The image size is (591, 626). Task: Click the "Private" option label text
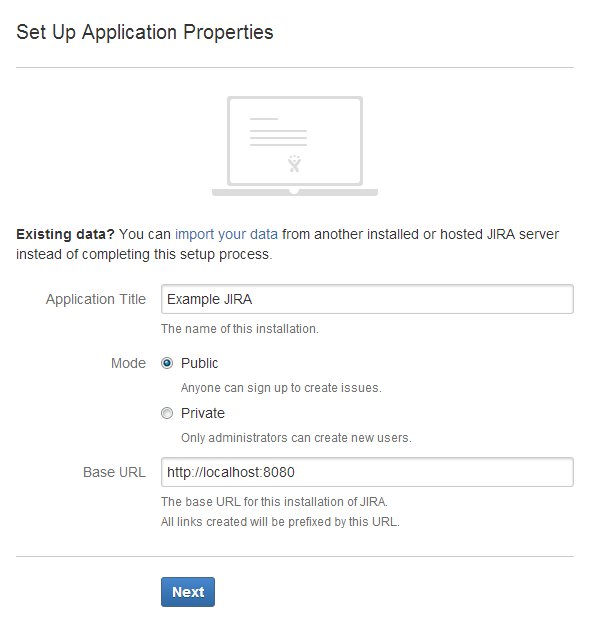pos(202,413)
